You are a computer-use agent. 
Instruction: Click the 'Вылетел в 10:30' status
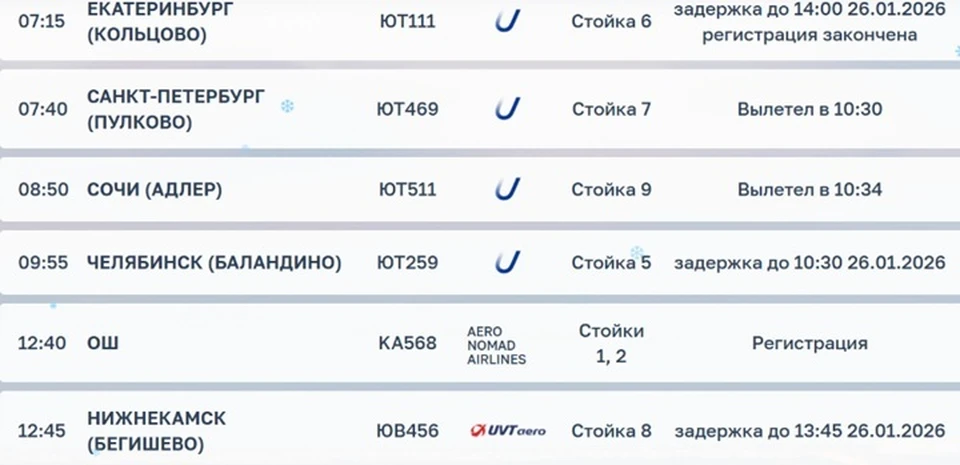tap(810, 109)
